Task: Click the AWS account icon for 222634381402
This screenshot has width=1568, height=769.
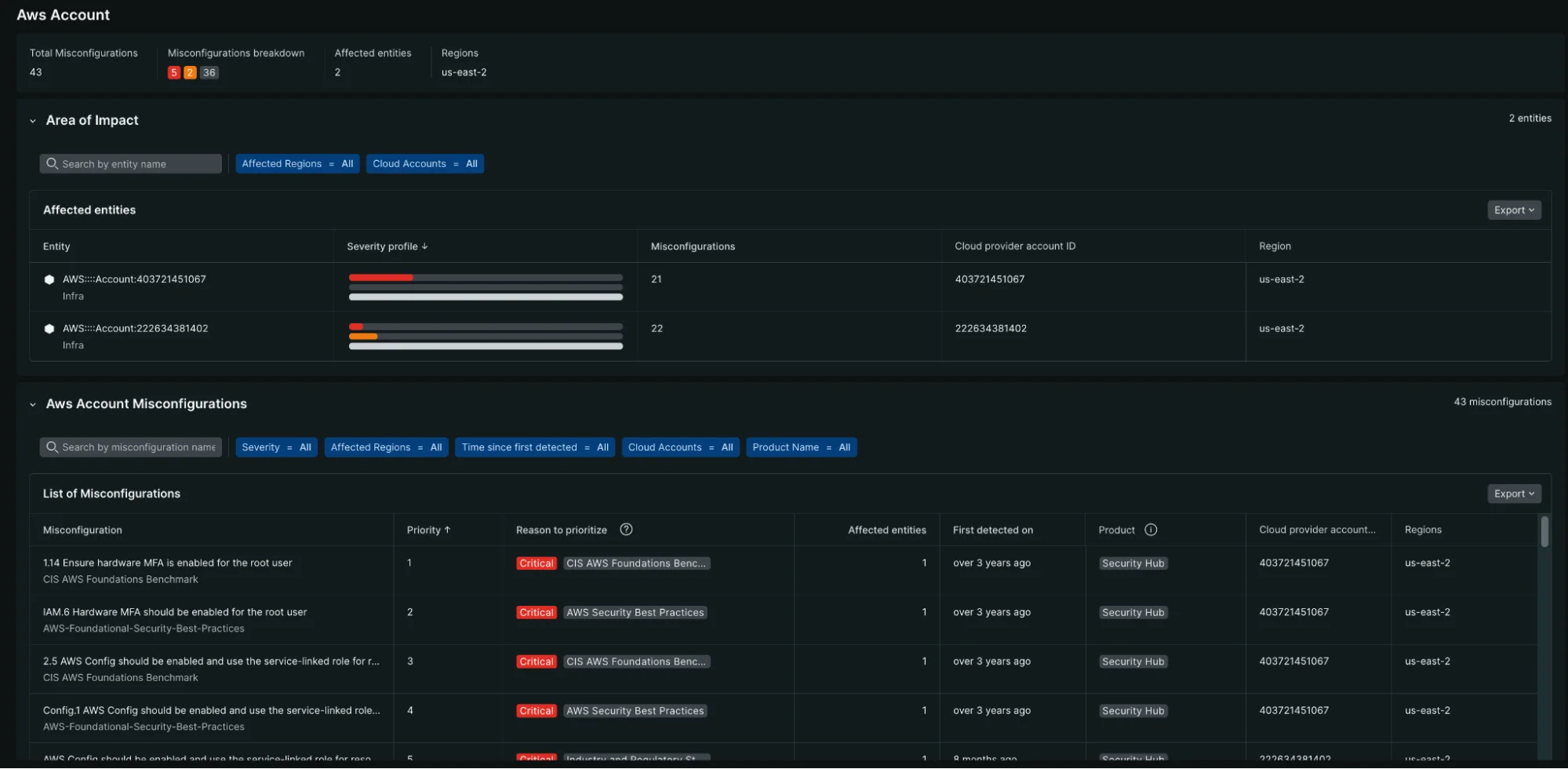Action: pos(49,328)
